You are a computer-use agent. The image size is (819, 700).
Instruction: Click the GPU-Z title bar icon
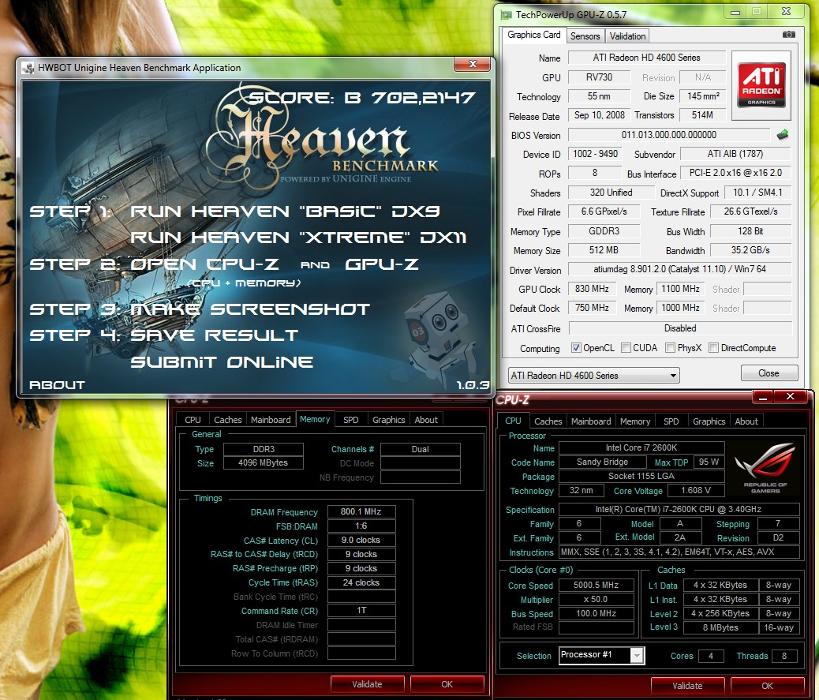506,15
